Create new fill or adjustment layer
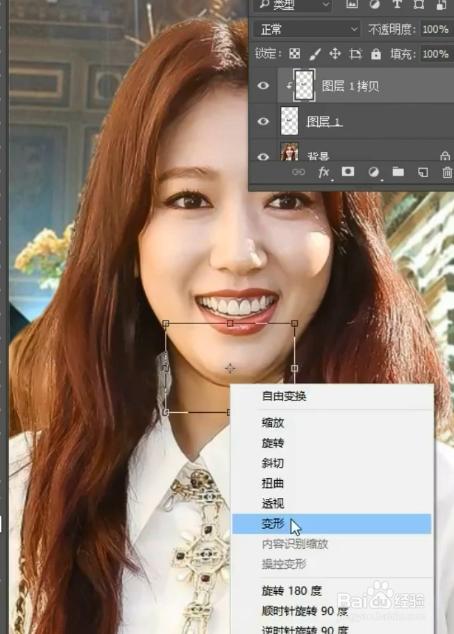 [x=374, y=172]
